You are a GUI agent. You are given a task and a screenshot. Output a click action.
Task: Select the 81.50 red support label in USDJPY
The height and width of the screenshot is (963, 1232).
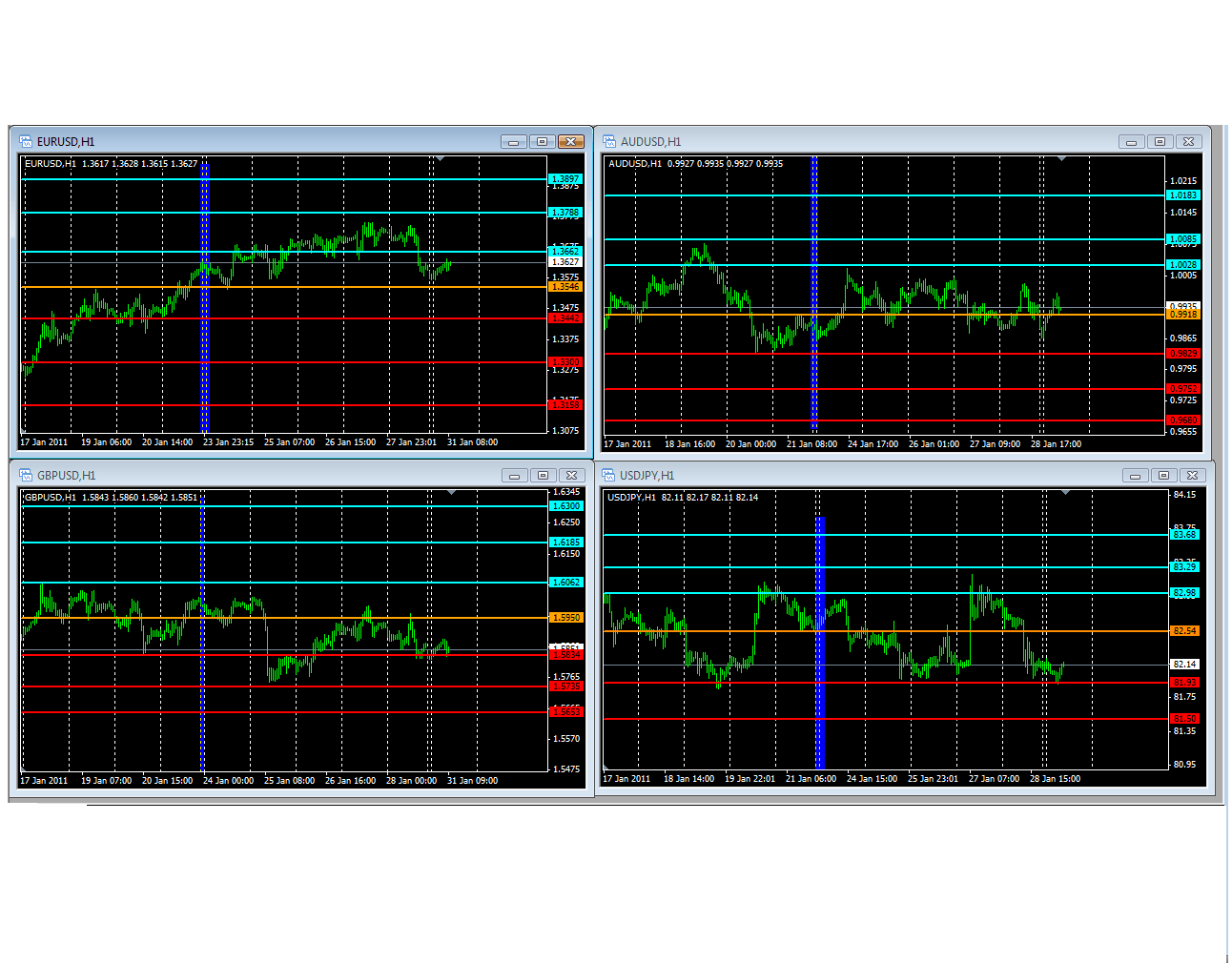point(1184,718)
